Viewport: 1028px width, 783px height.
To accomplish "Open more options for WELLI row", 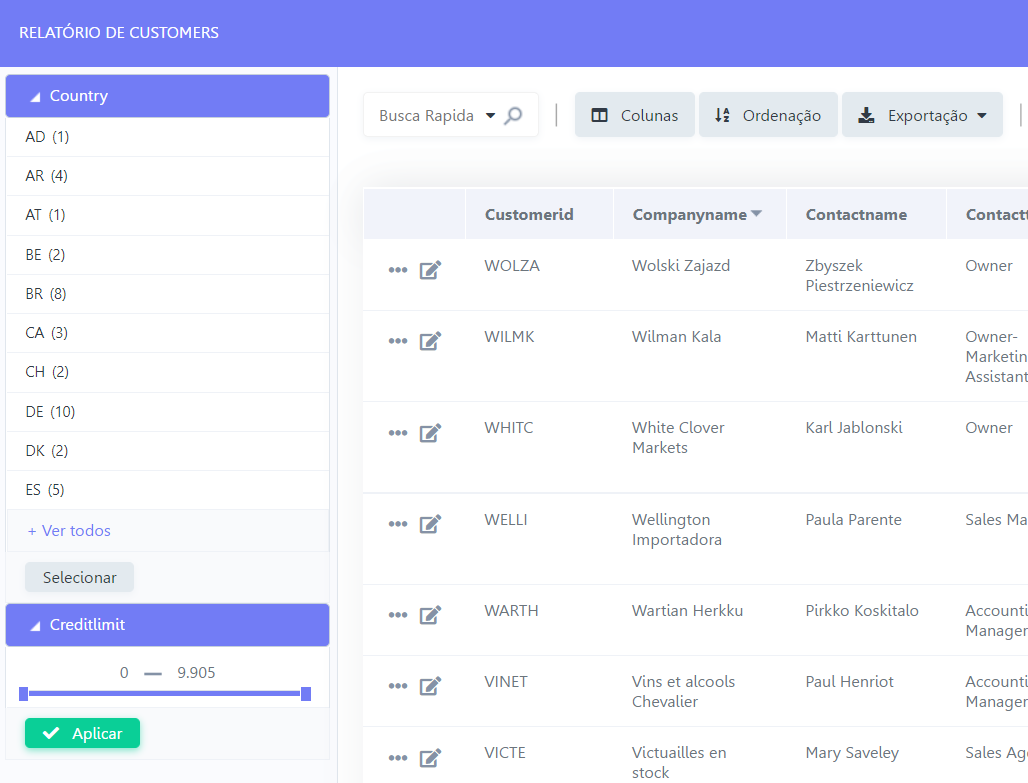I will (x=398, y=524).
